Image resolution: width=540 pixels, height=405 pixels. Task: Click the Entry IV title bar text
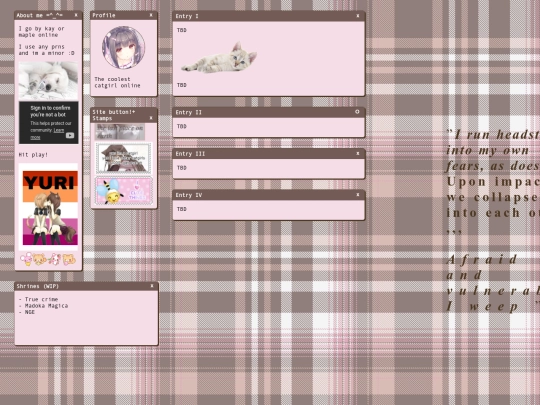pos(189,195)
